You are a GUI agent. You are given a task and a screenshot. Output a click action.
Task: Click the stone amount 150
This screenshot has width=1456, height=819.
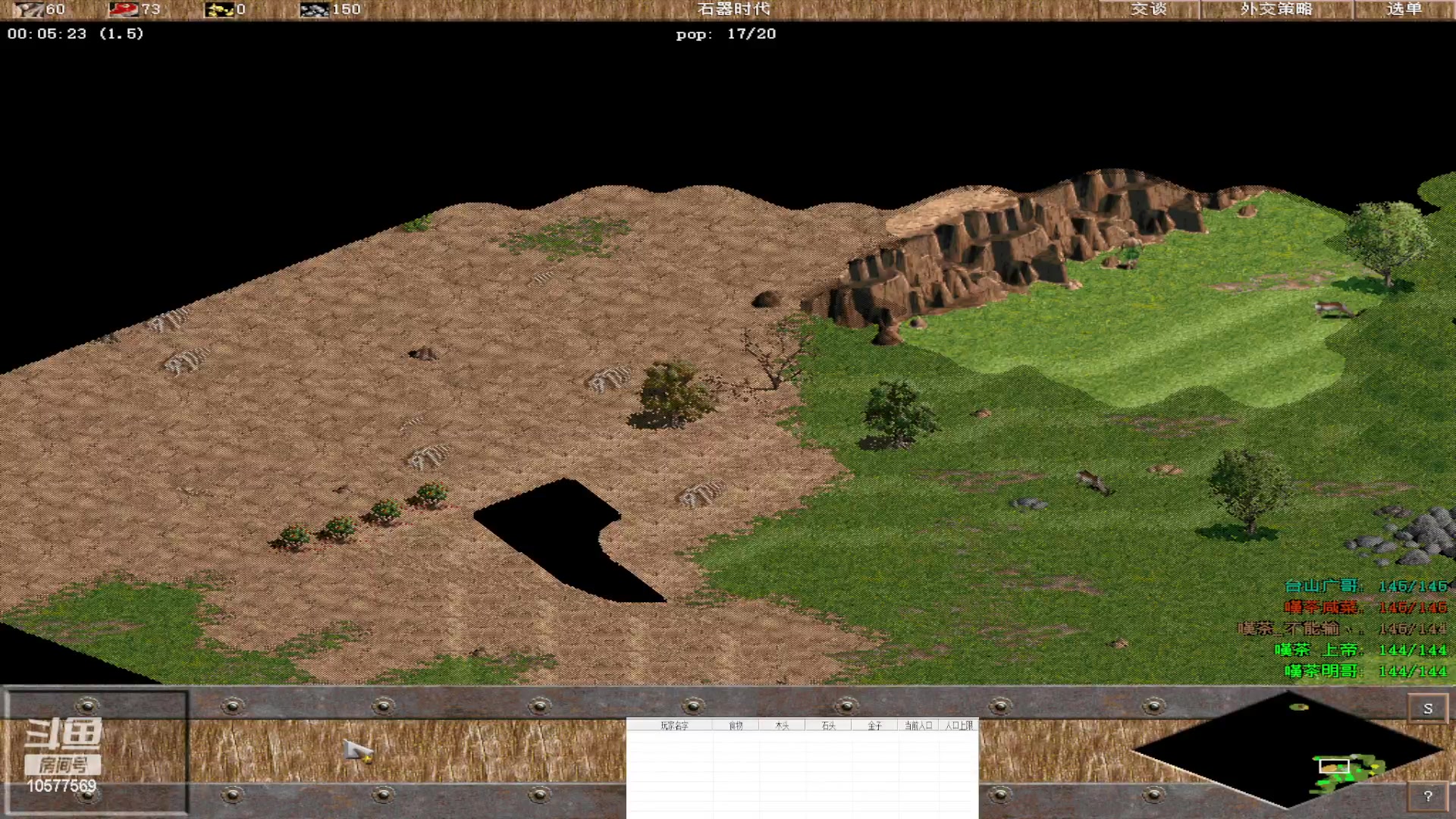pos(346,9)
